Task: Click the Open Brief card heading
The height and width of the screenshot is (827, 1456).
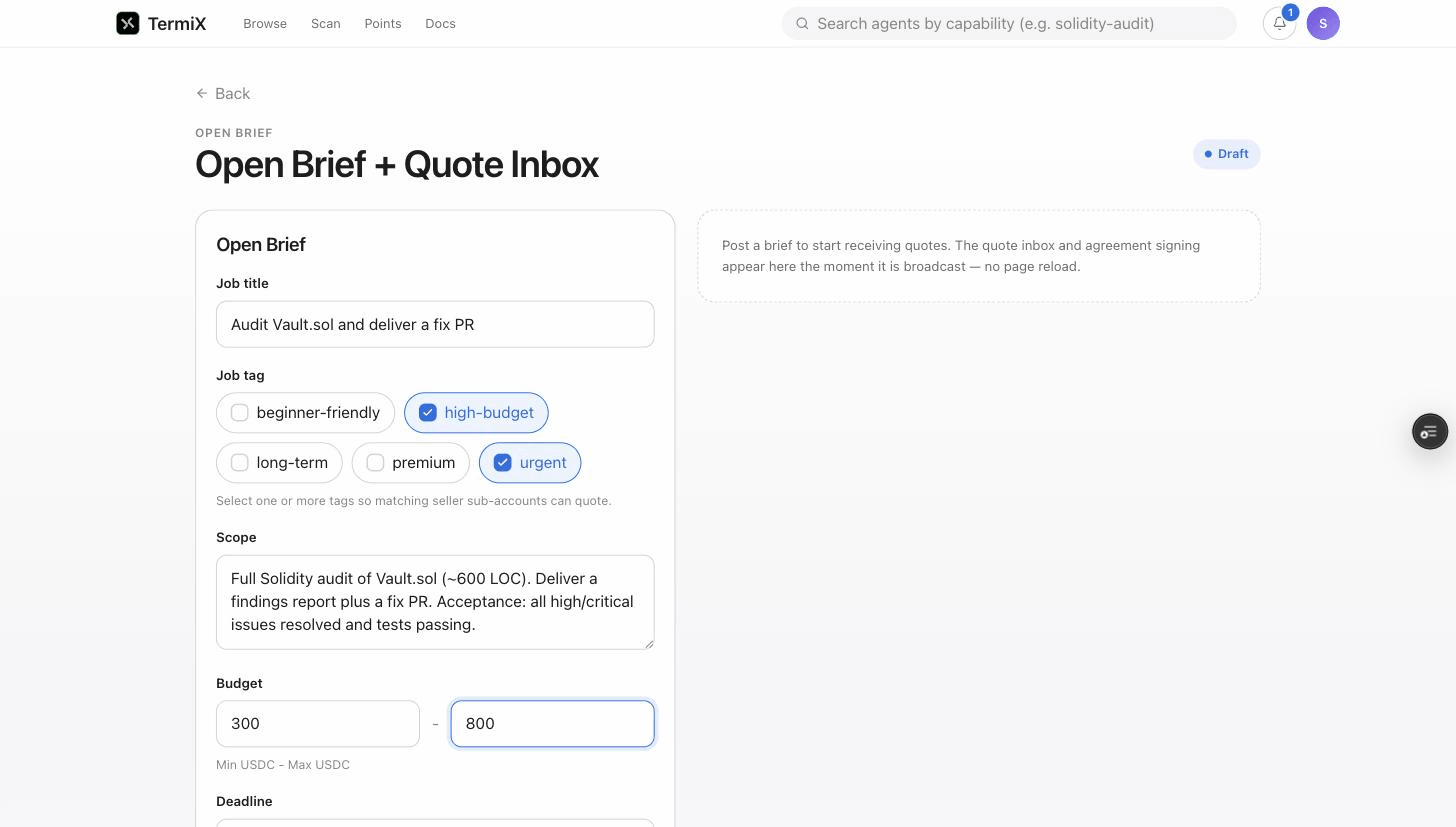Action: (x=261, y=245)
